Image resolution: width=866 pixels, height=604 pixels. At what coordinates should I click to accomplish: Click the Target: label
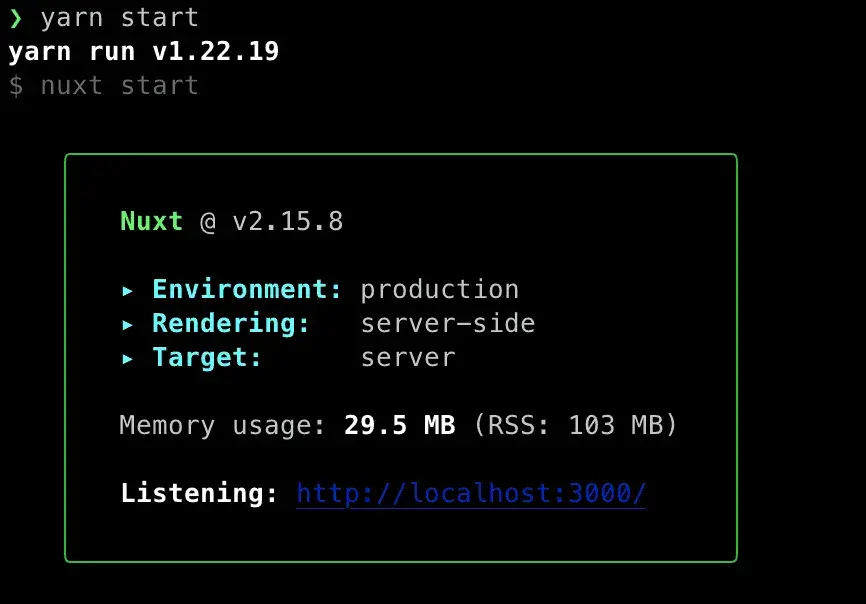coord(207,358)
